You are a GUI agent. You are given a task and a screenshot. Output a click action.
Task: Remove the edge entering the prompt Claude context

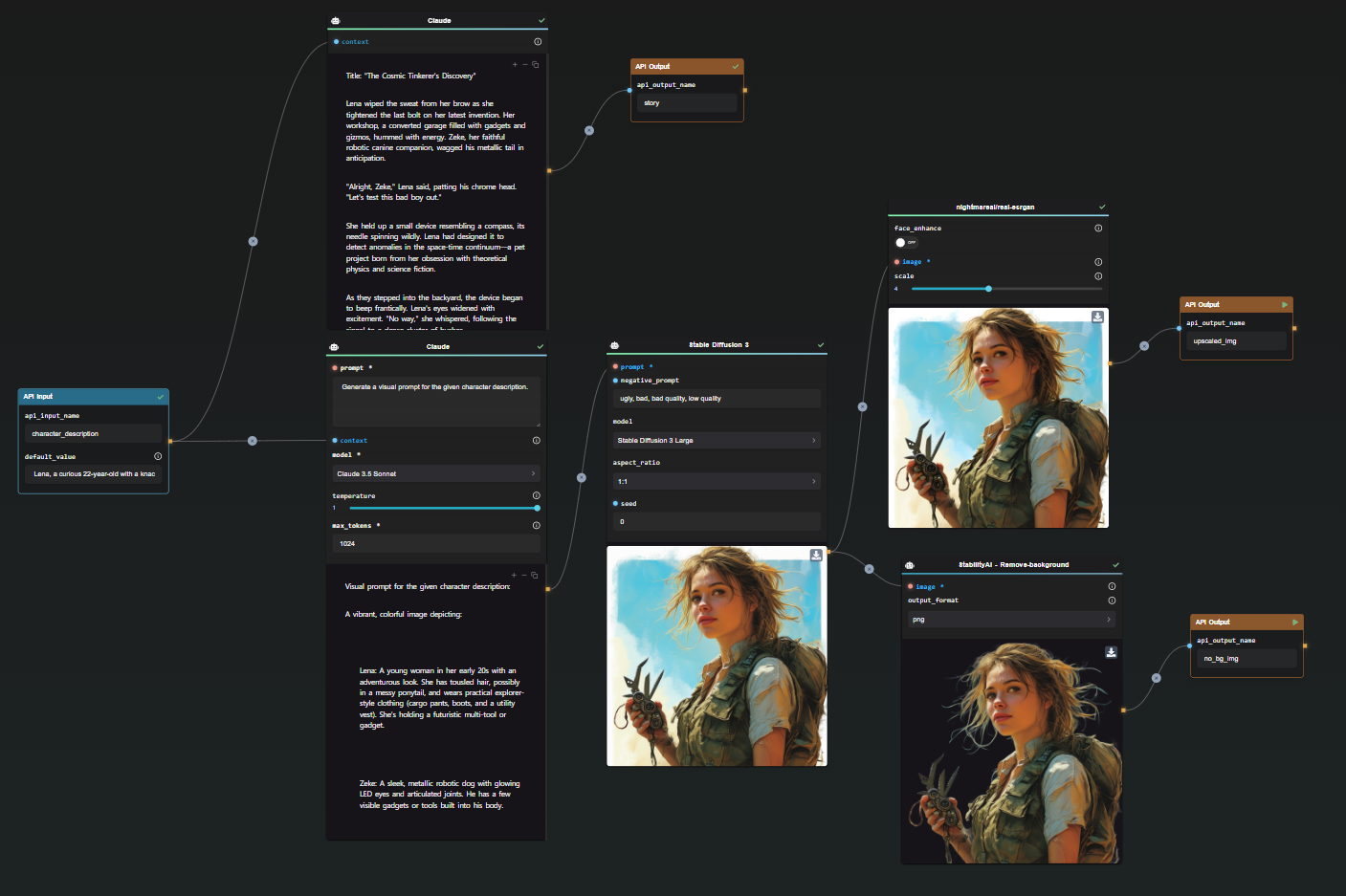click(253, 441)
